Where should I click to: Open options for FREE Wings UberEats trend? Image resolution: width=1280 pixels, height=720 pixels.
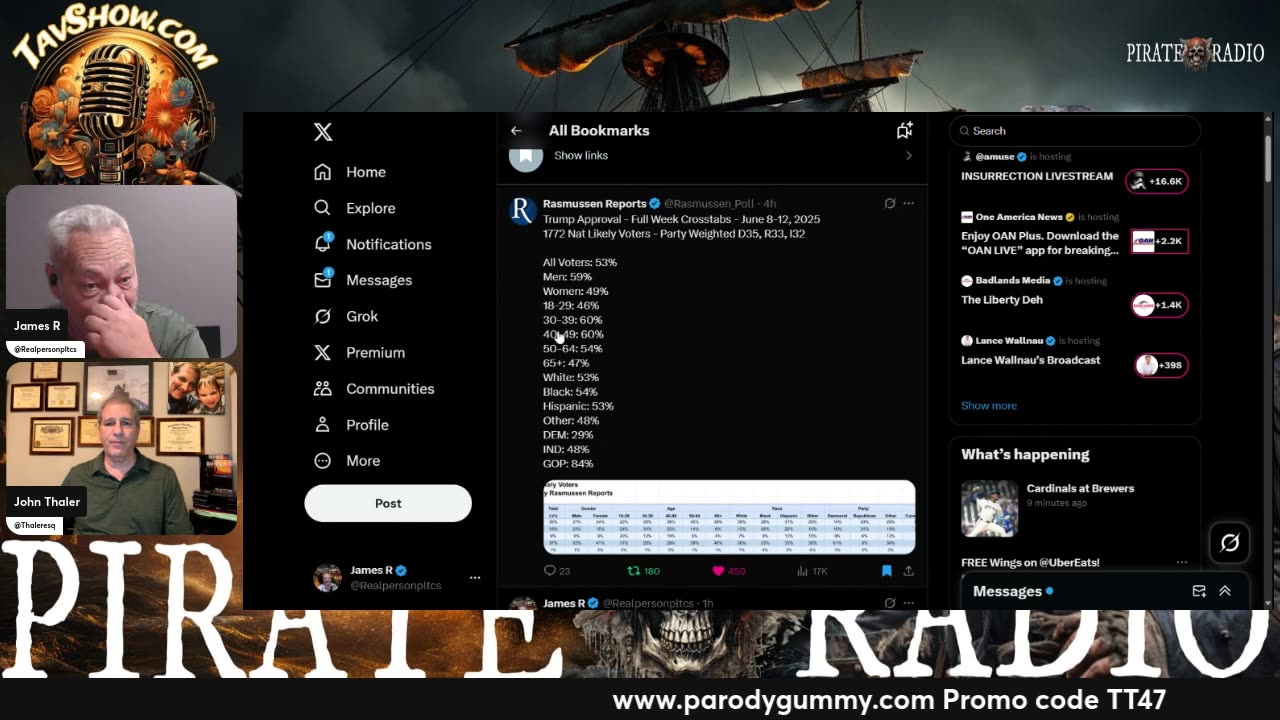pyautogui.click(x=1182, y=562)
